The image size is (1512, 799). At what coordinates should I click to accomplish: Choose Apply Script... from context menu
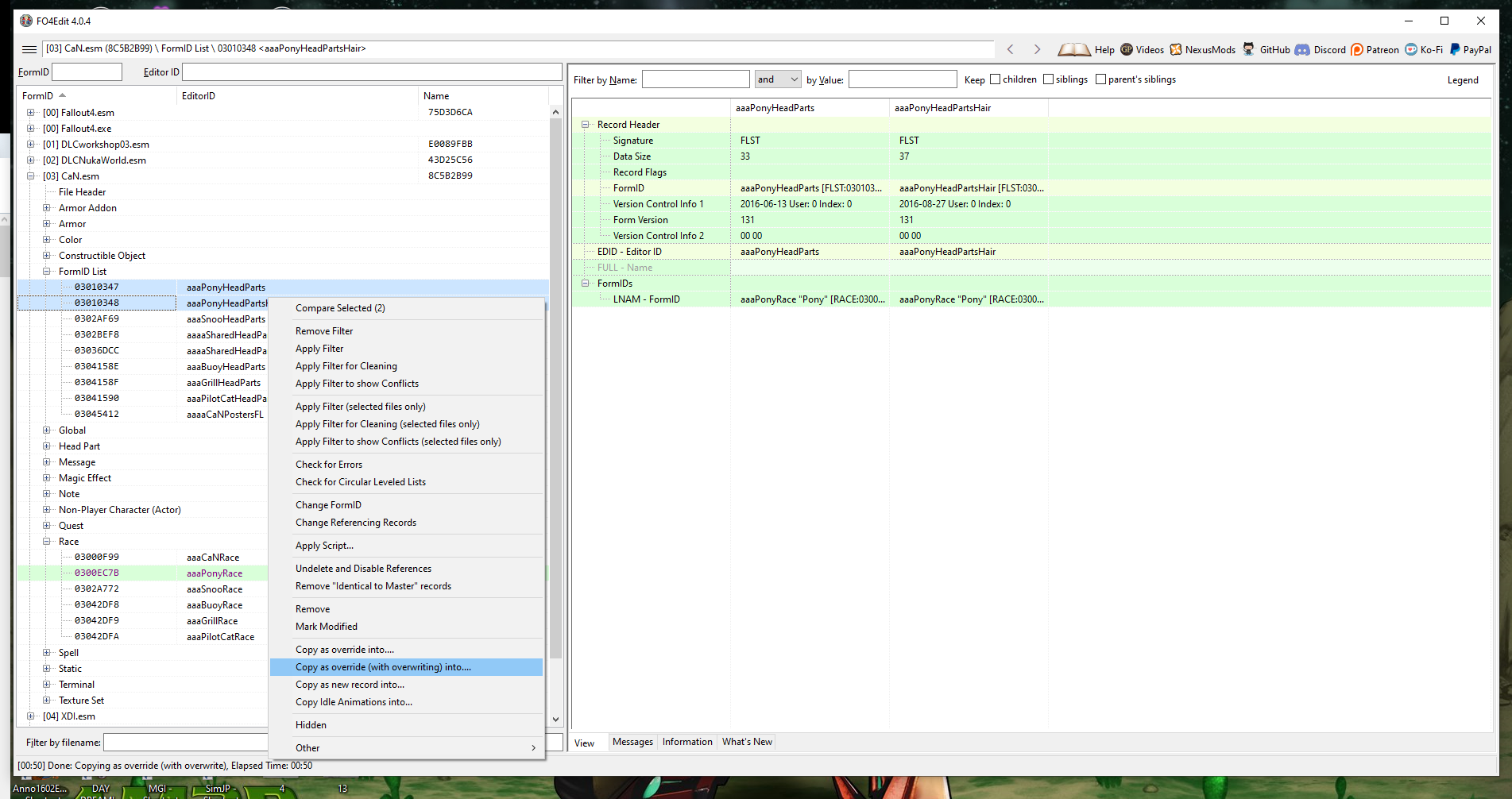coord(407,546)
